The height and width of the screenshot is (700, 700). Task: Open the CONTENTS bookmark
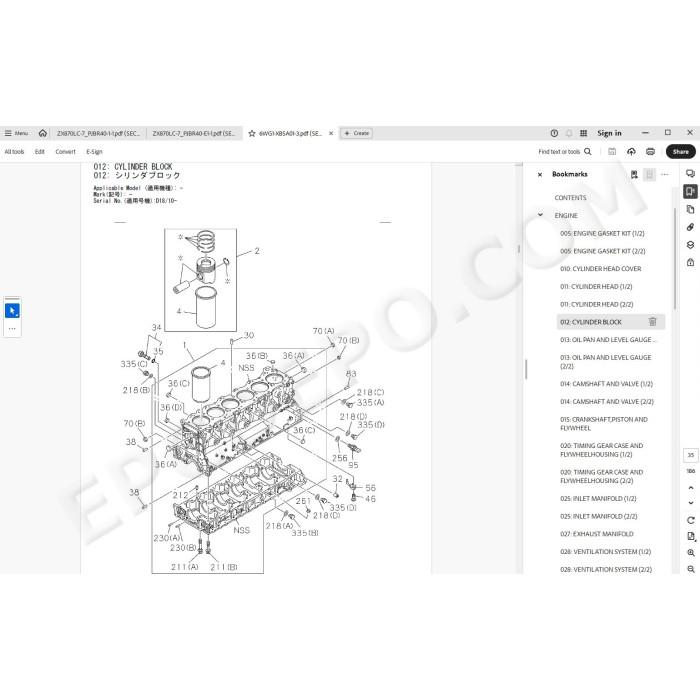570,197
